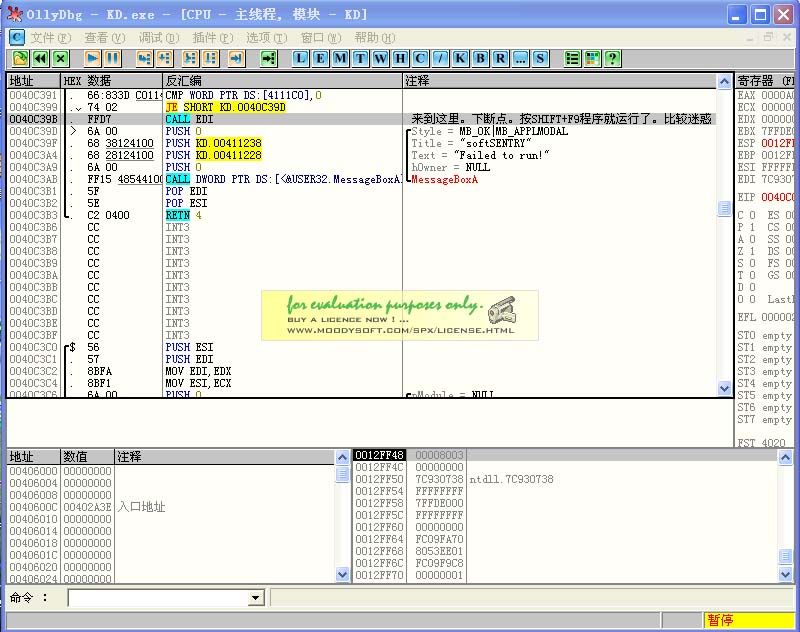This screenshot has height=632, width=800.
Task: Open Run trace with ellipsis button
Action: click(520, 59)
